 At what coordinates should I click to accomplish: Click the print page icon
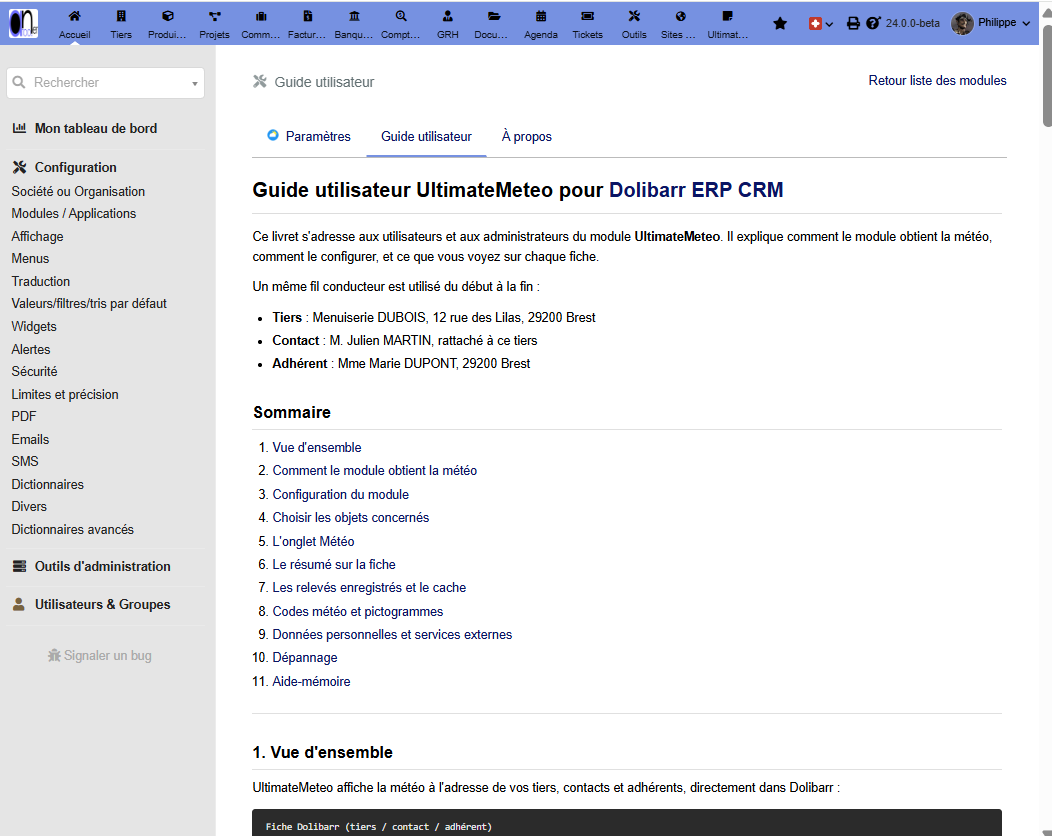point(853,23)
